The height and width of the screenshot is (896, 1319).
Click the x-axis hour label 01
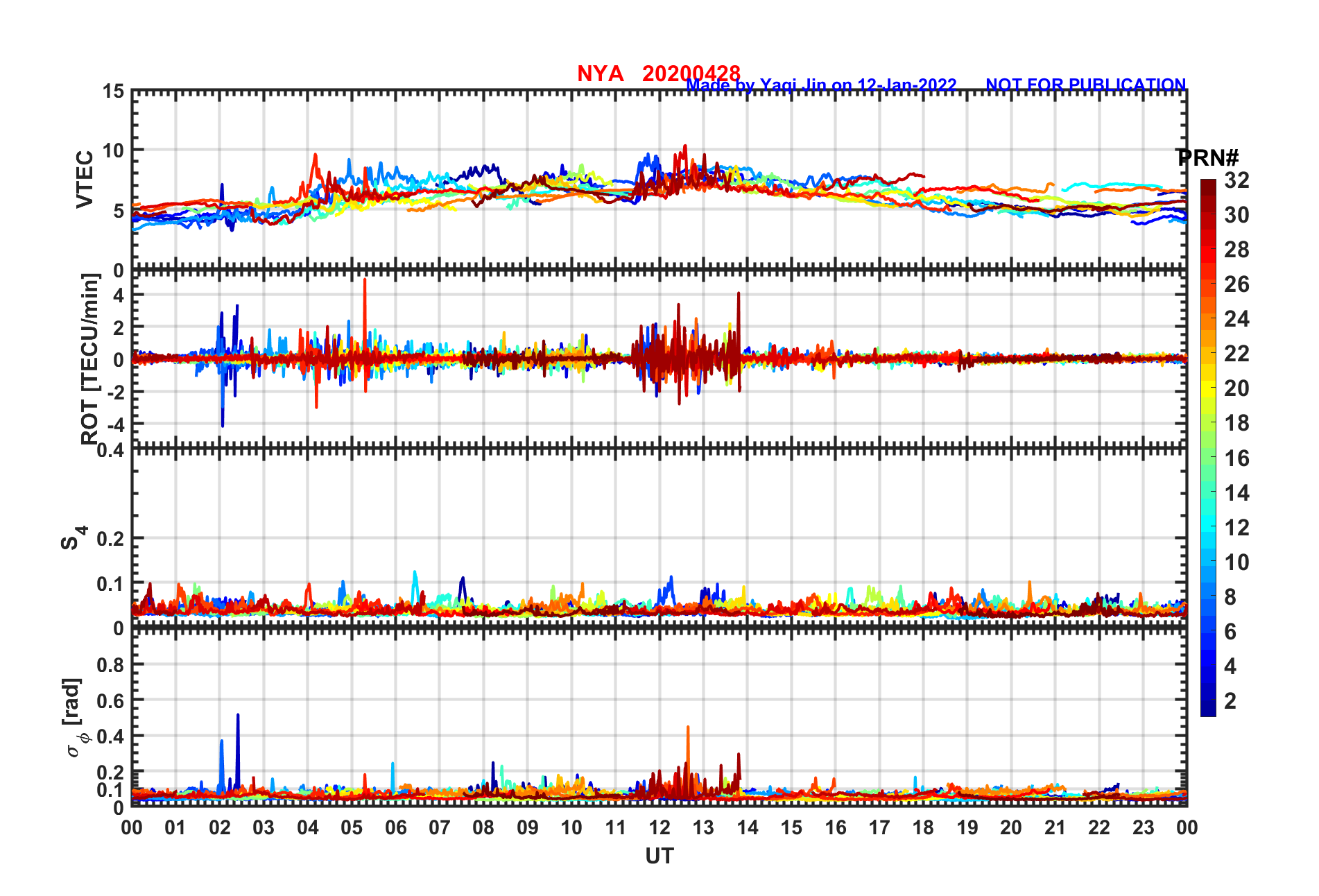[x=175, y=828]
